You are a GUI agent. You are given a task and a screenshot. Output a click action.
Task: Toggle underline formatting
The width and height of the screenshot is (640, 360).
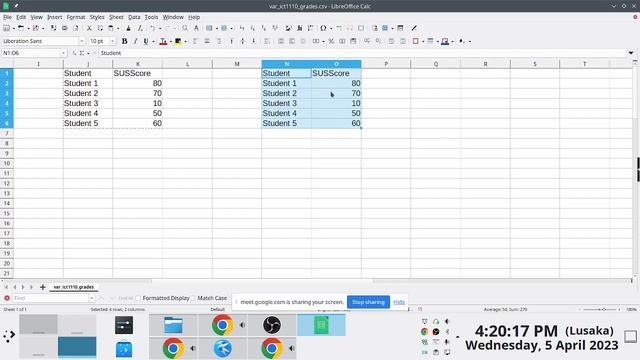tap(146, 41)
